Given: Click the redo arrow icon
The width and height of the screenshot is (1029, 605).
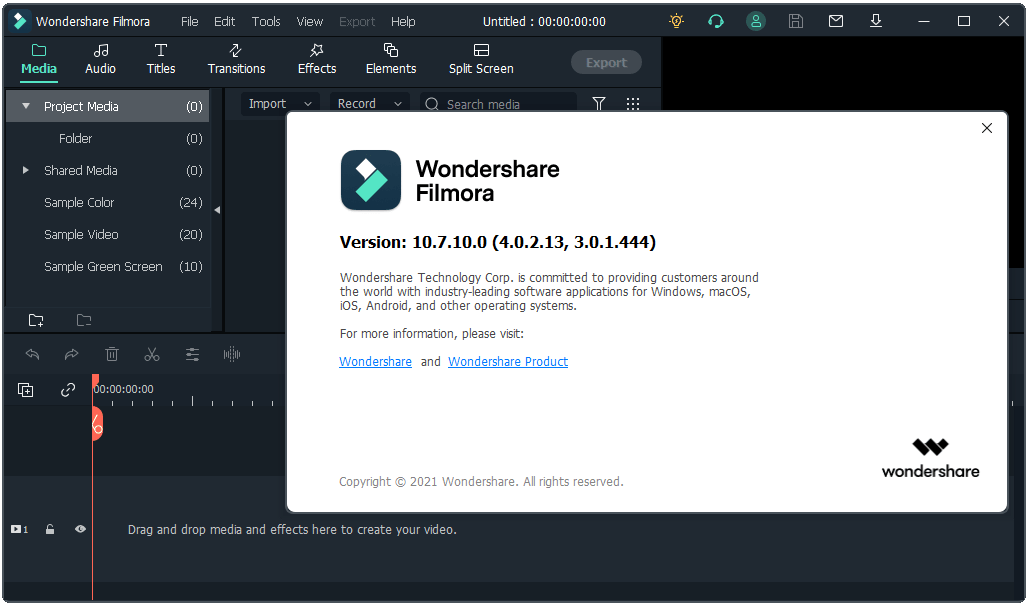Looking at the screenshot, I should [x=72, y=354].
